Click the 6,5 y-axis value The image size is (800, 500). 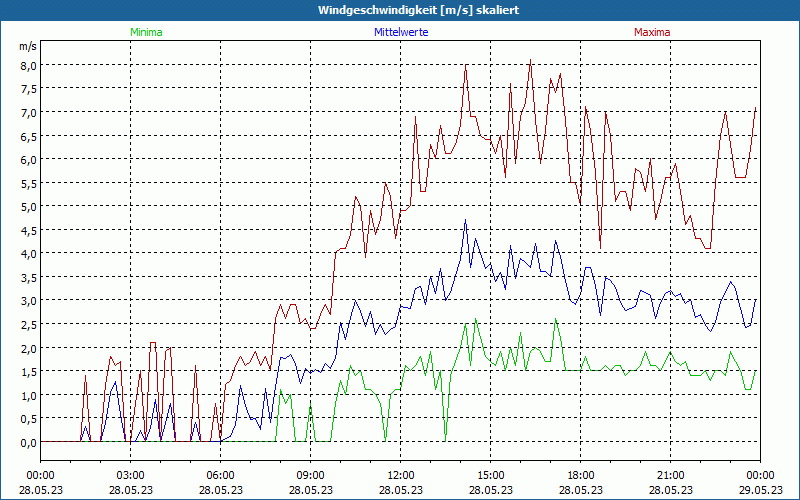tap(28, 136)
